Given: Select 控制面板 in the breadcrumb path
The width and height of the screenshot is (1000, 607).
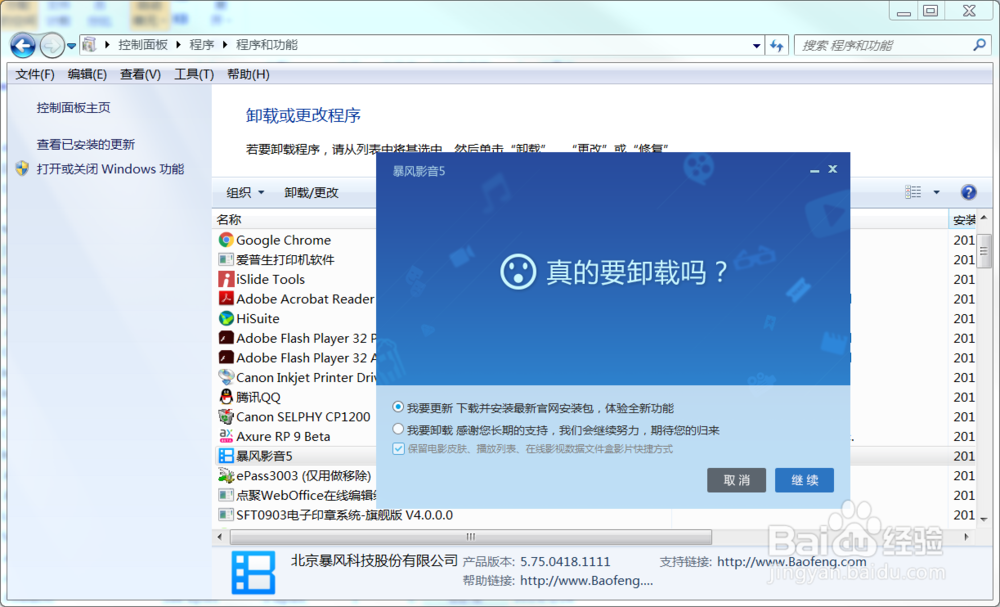Looking at the screenshot, I should coord(143,45).
